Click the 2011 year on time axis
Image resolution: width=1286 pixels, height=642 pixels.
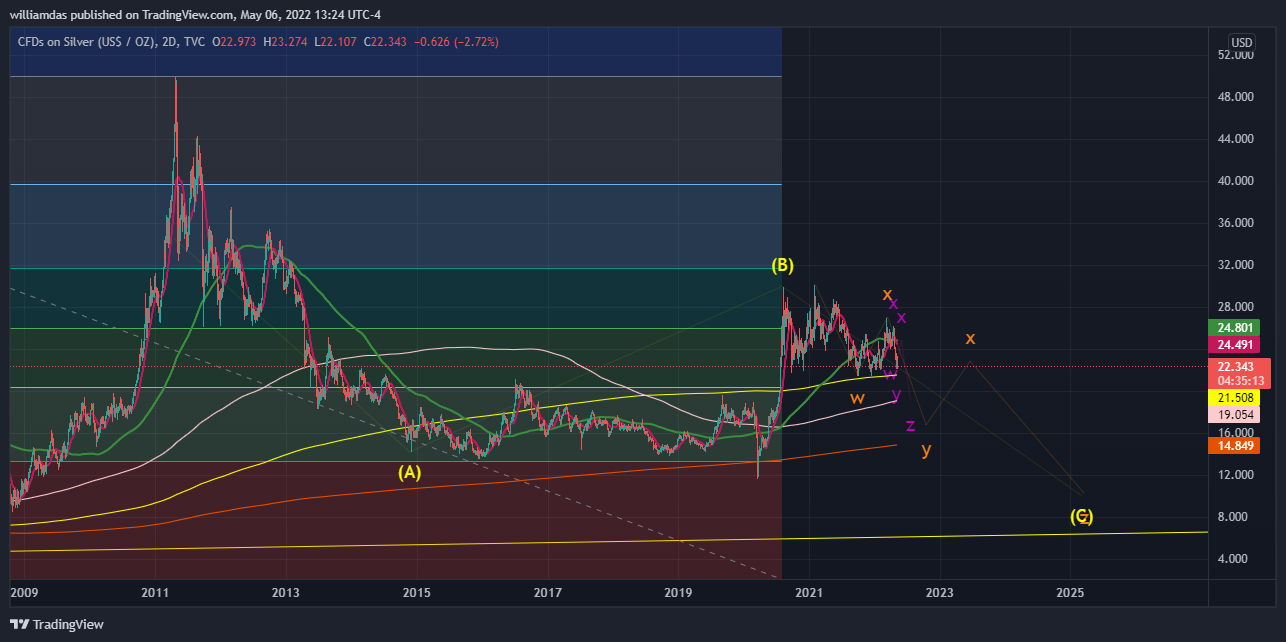[x=155, y=593]
